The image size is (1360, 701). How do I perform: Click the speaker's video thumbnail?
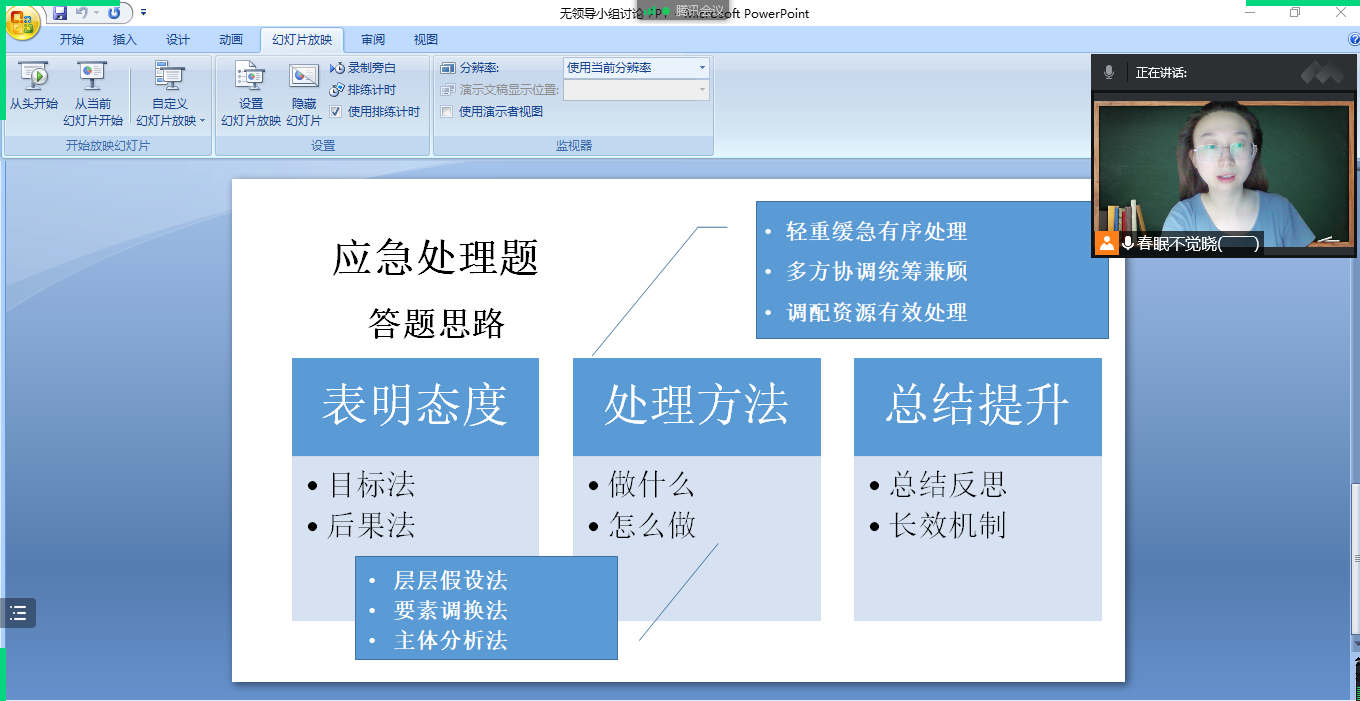[1223, 170]
